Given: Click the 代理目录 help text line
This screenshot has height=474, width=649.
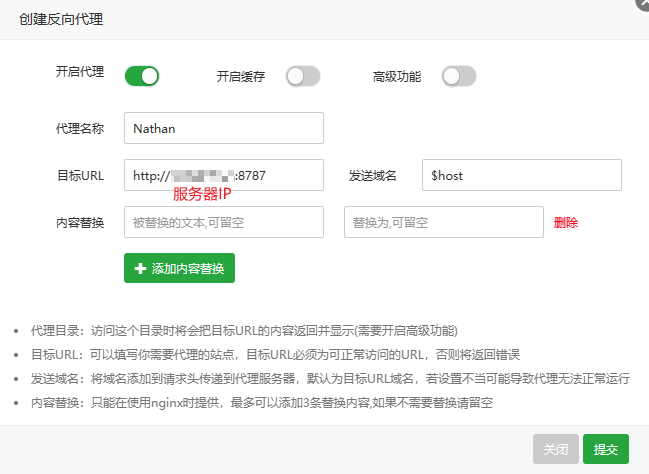Looking at the screenshot, I should (244, 331).
